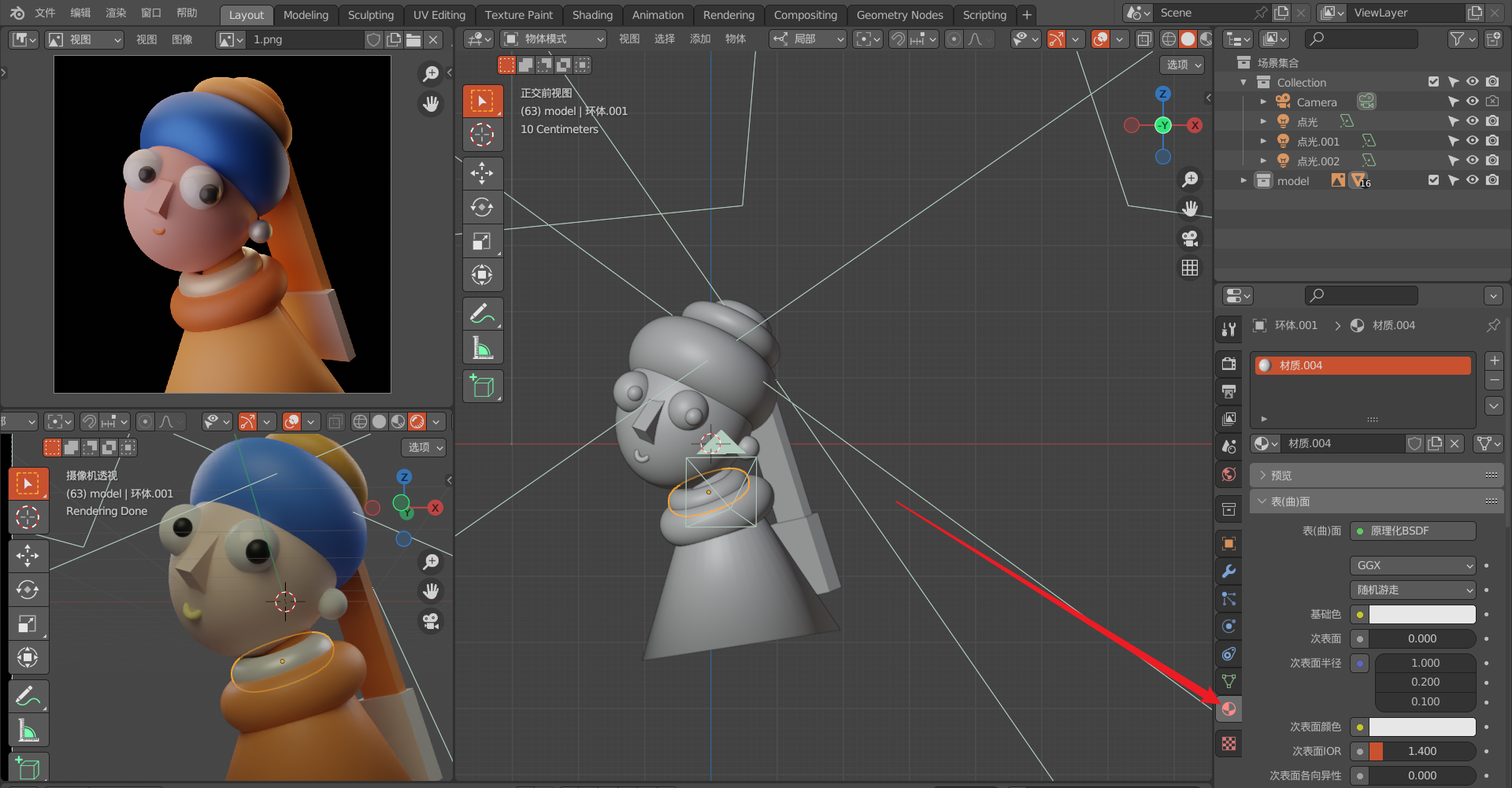The height and width of the screenshot is (788, 1512).
Task: Click the 次表面颜色 subsurface color swatch
Action: pyautogui.click(x=1422, y=727)
